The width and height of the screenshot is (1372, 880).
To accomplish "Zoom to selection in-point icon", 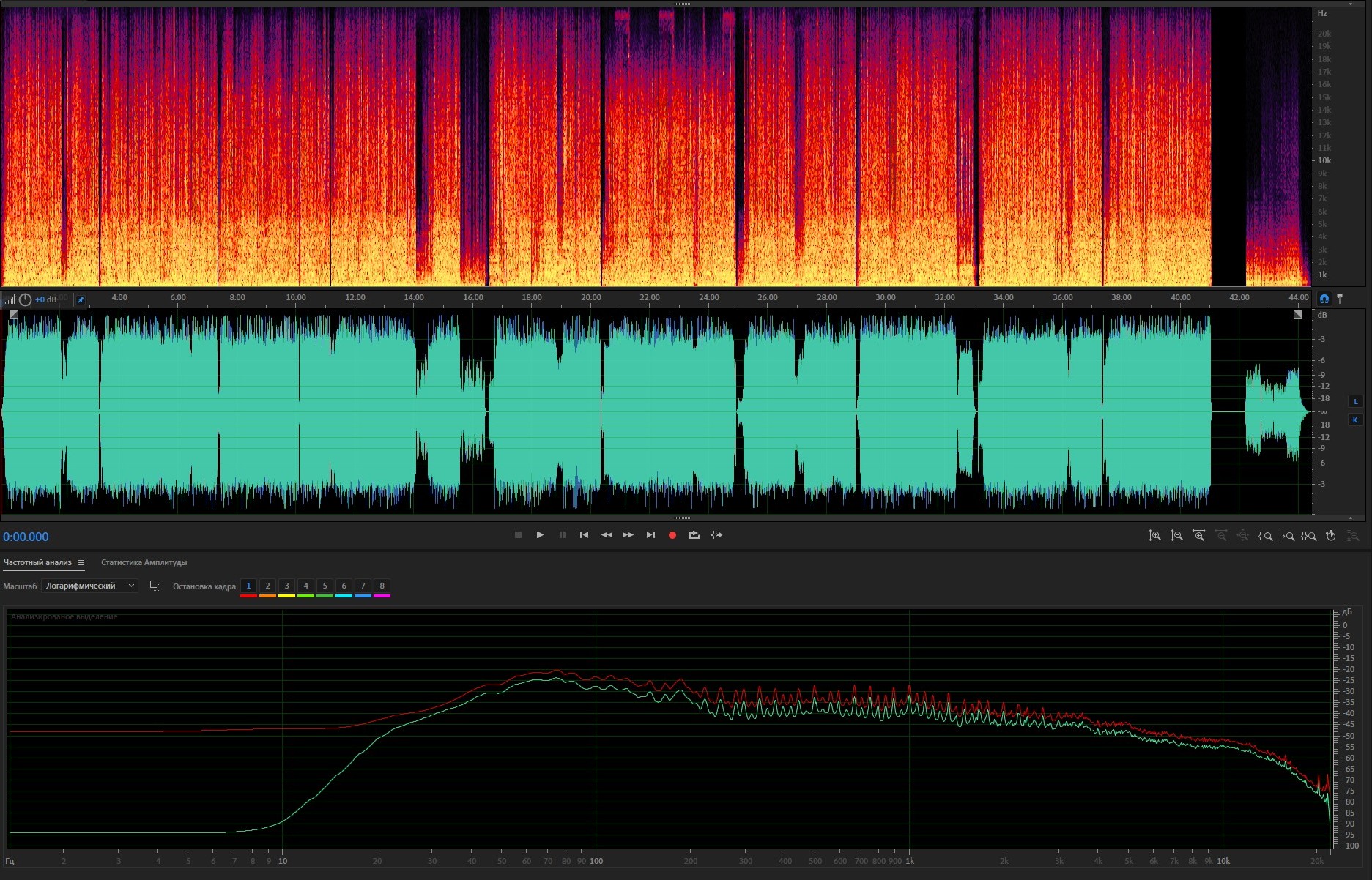I will point(1265,536).
